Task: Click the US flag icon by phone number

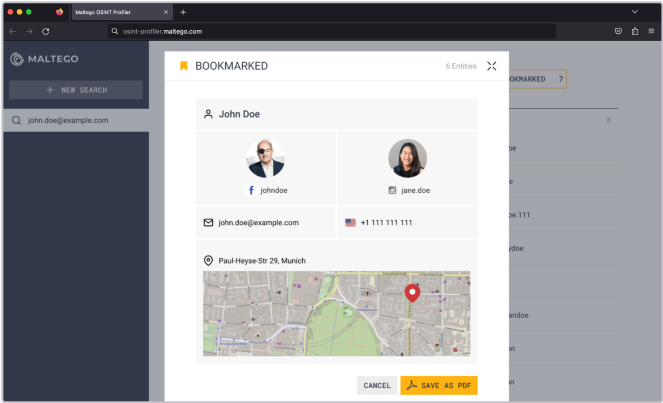Action: (x=350, y=223)
